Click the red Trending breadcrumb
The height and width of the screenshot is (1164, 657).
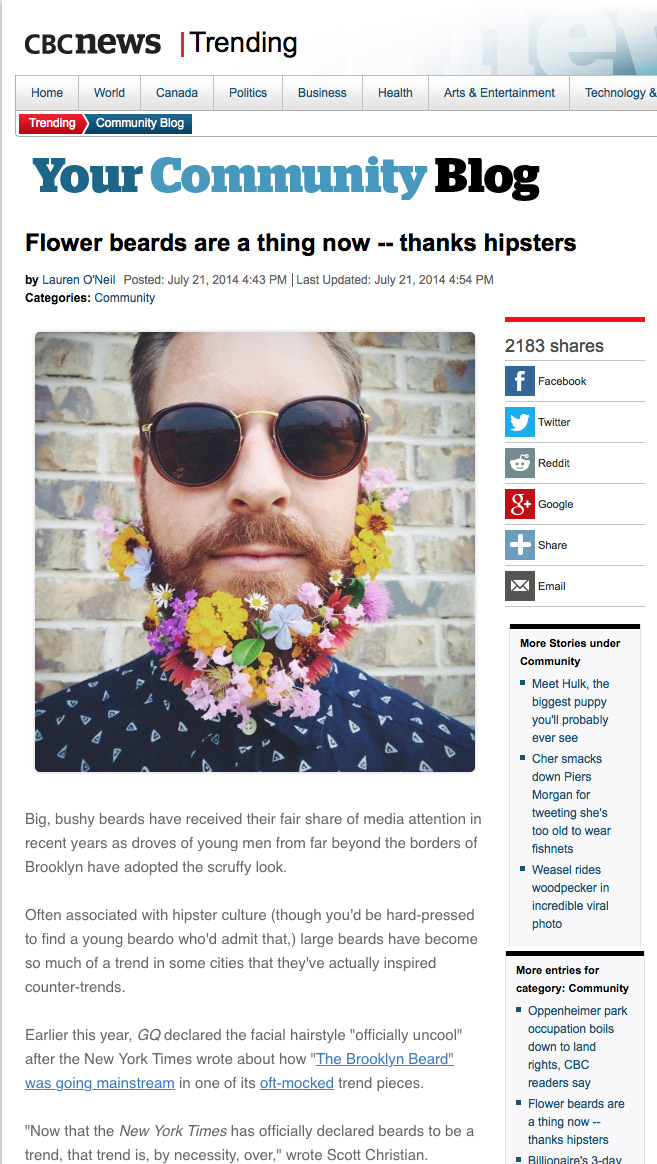click(x=51, y=123)
